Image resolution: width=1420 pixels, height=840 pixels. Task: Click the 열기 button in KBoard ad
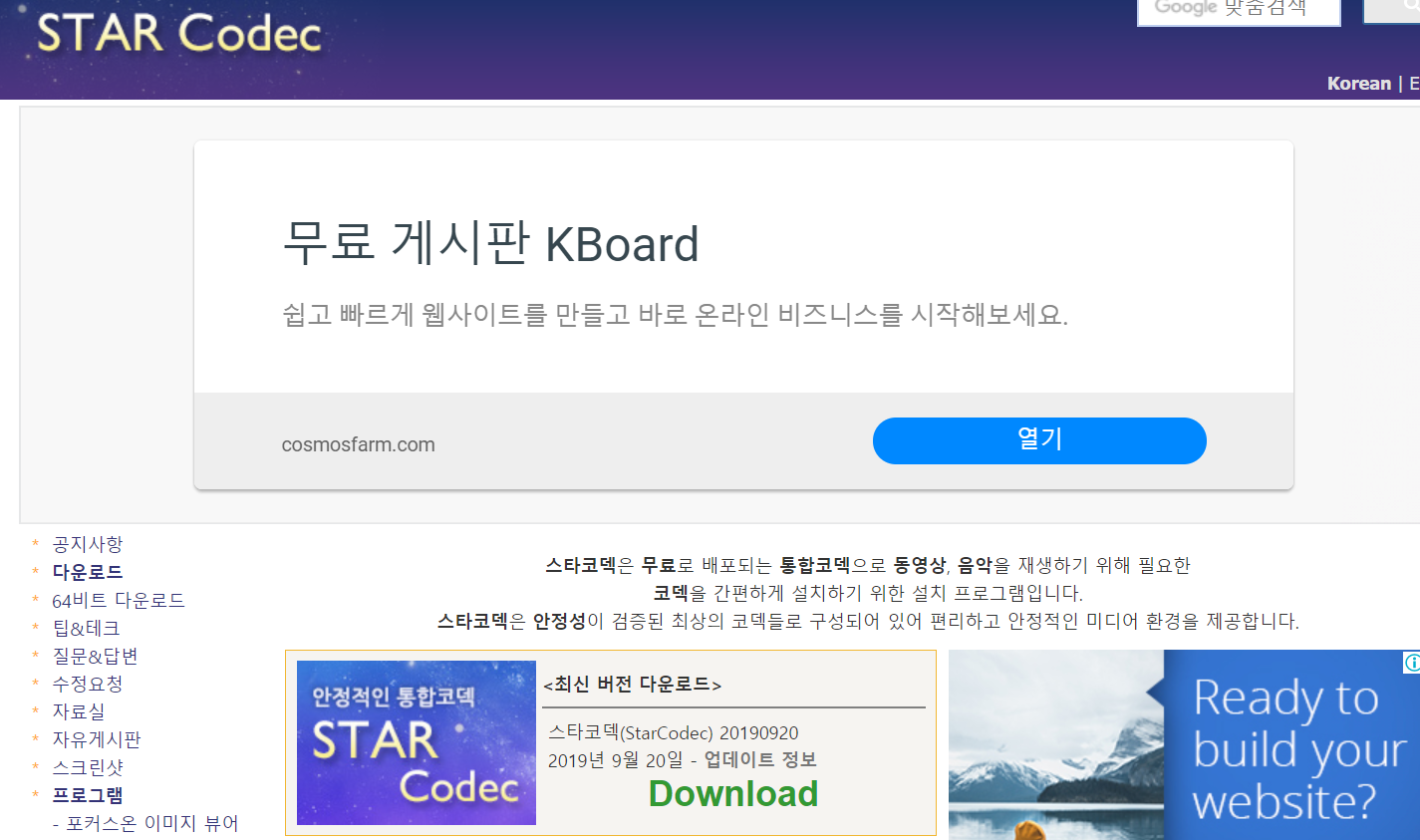(x=1039, y=440)
